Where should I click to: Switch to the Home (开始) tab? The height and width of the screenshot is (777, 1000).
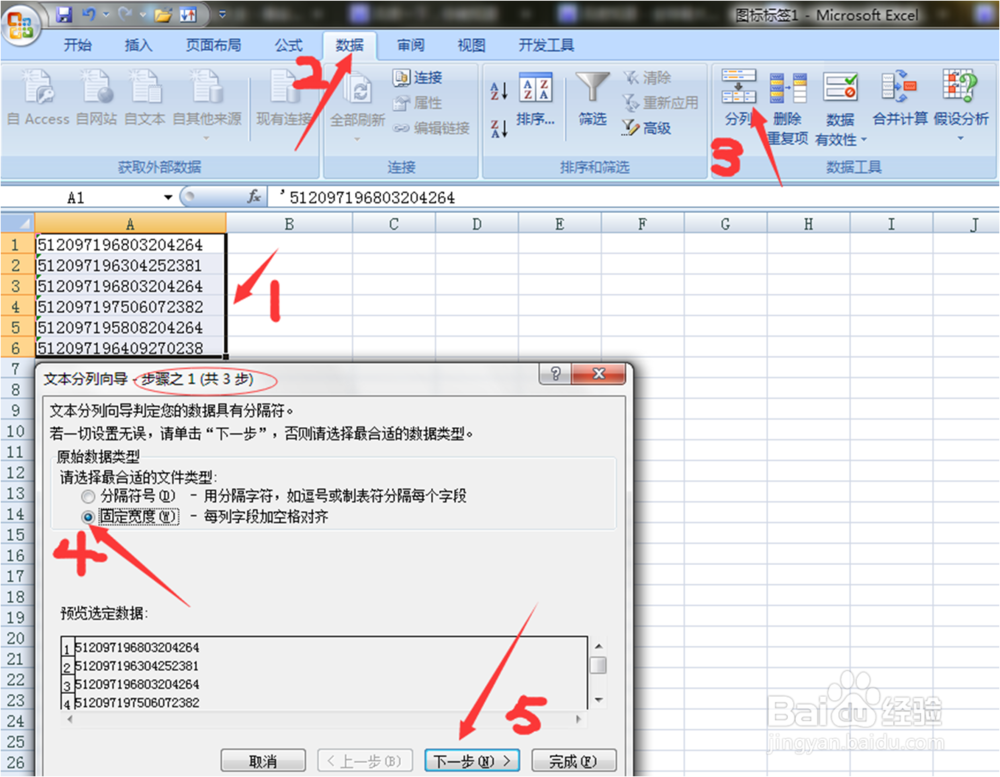click(78, 45)
